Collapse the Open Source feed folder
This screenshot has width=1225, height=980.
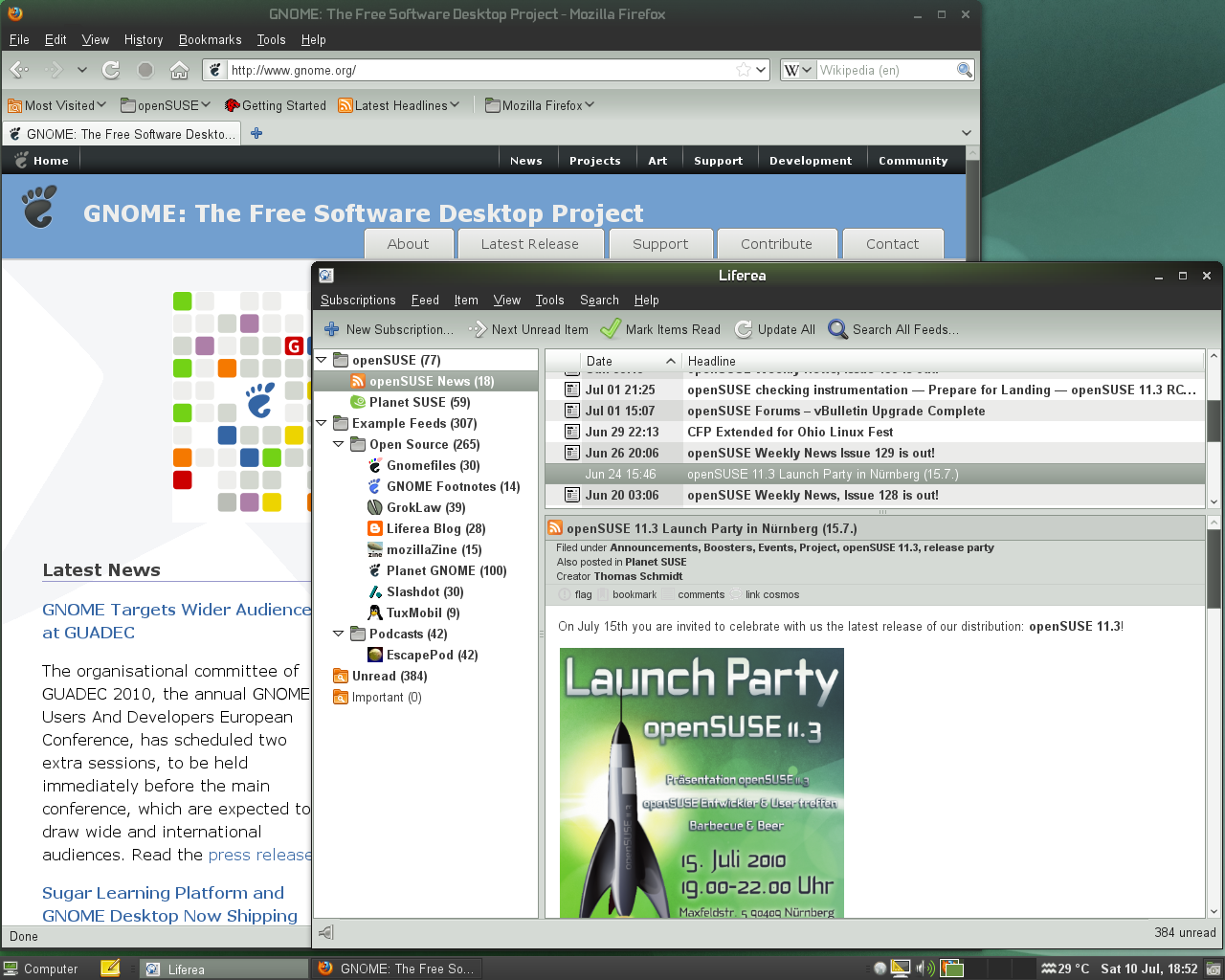pos(338,444)
